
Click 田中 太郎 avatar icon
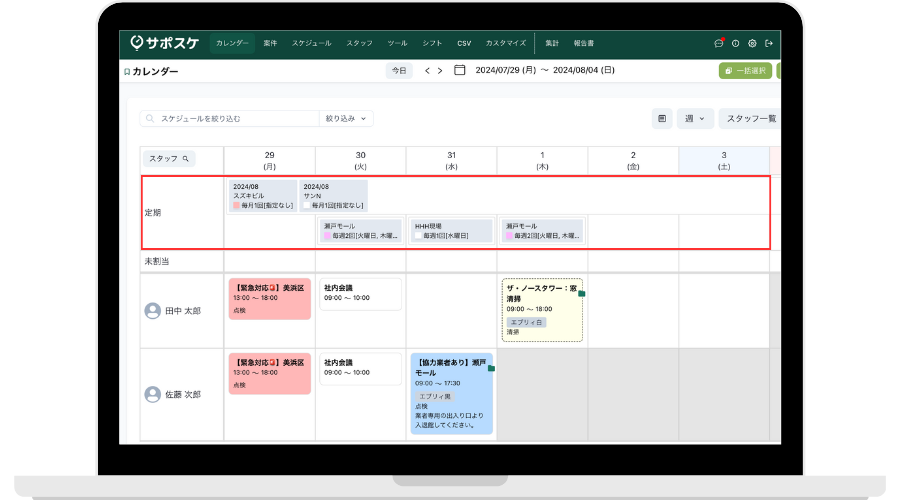click(x=152, y=311)
